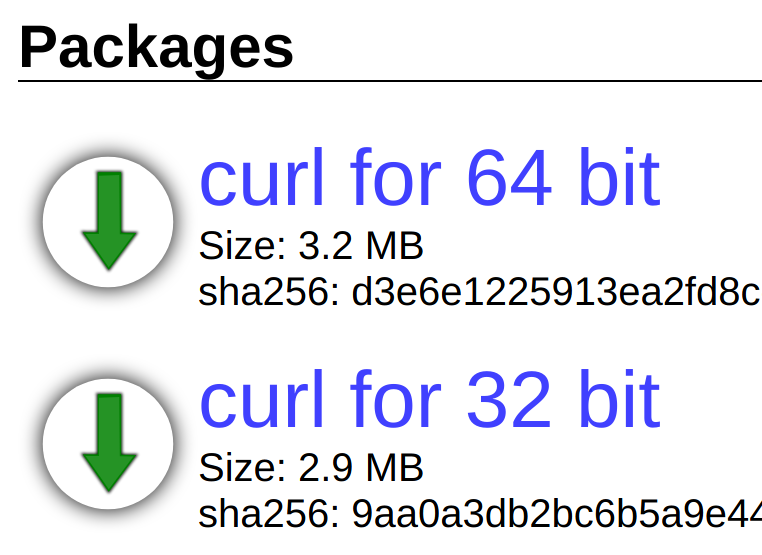Click the word "bit" in the 32 bit link

coord(621,401)
